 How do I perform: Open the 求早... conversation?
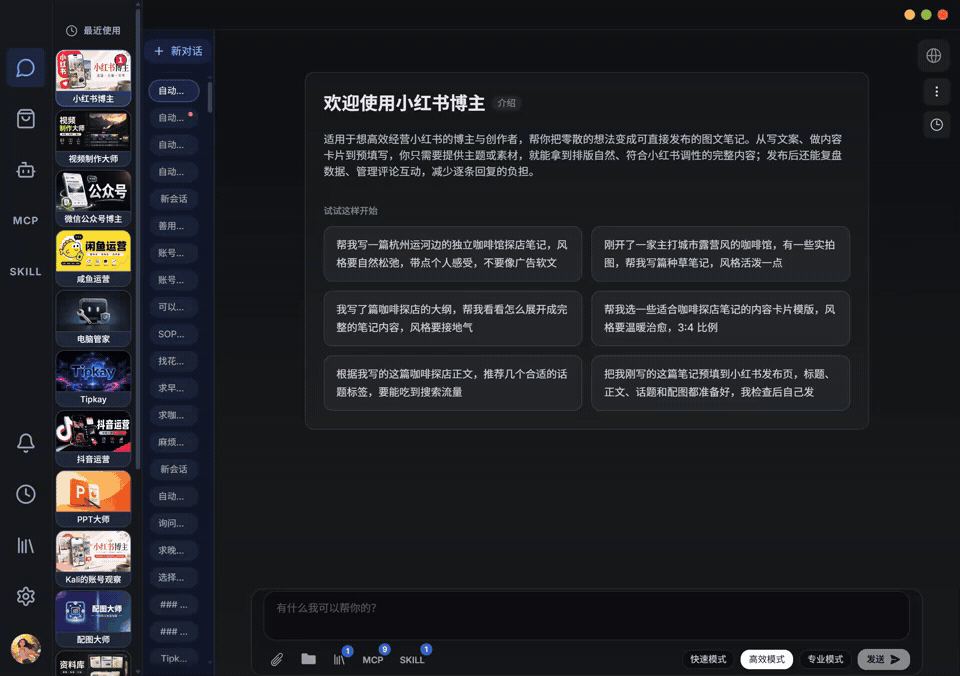tap(174, 388)
